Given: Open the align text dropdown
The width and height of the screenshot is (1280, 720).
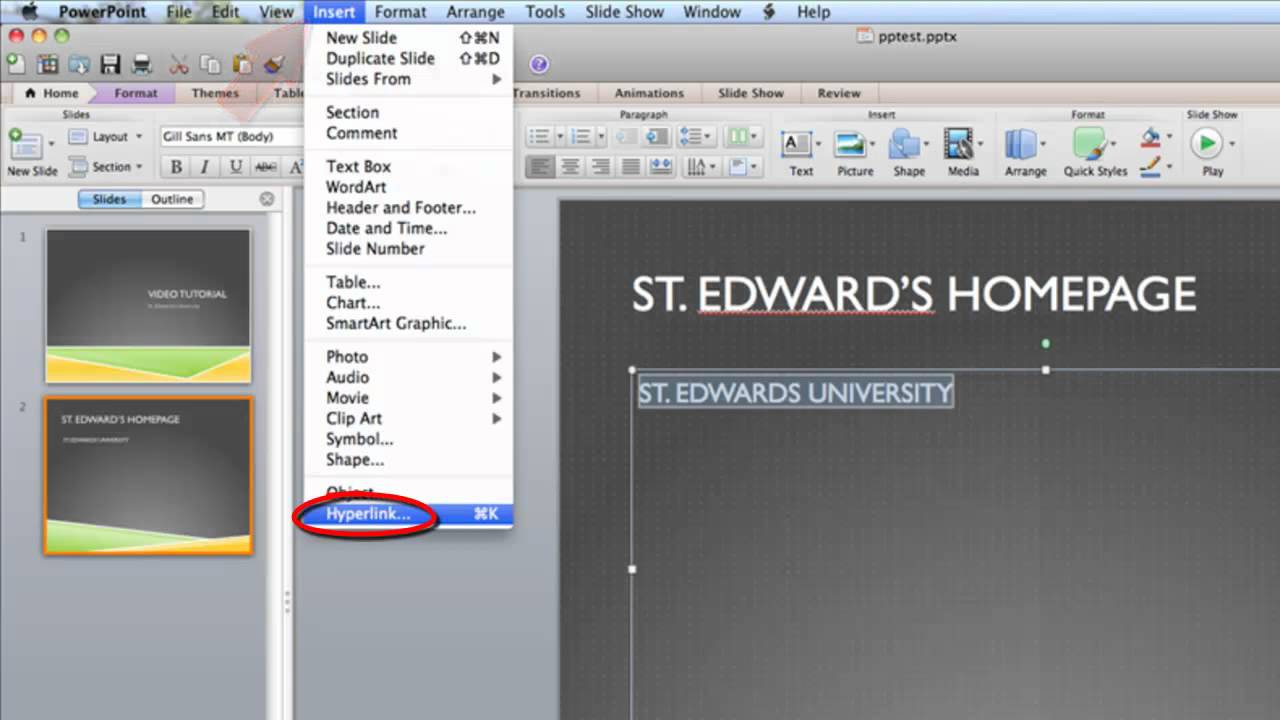Looking at the screenshot, I should 744,167.
